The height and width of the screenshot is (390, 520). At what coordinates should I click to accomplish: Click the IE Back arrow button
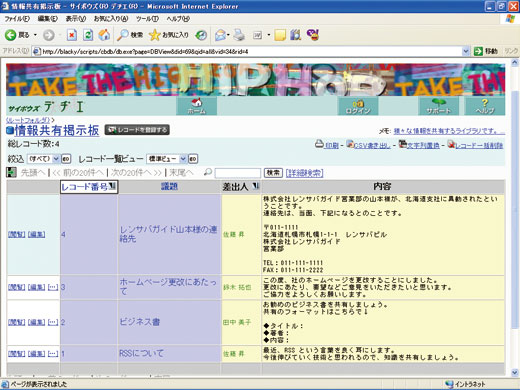coord(11,35)
